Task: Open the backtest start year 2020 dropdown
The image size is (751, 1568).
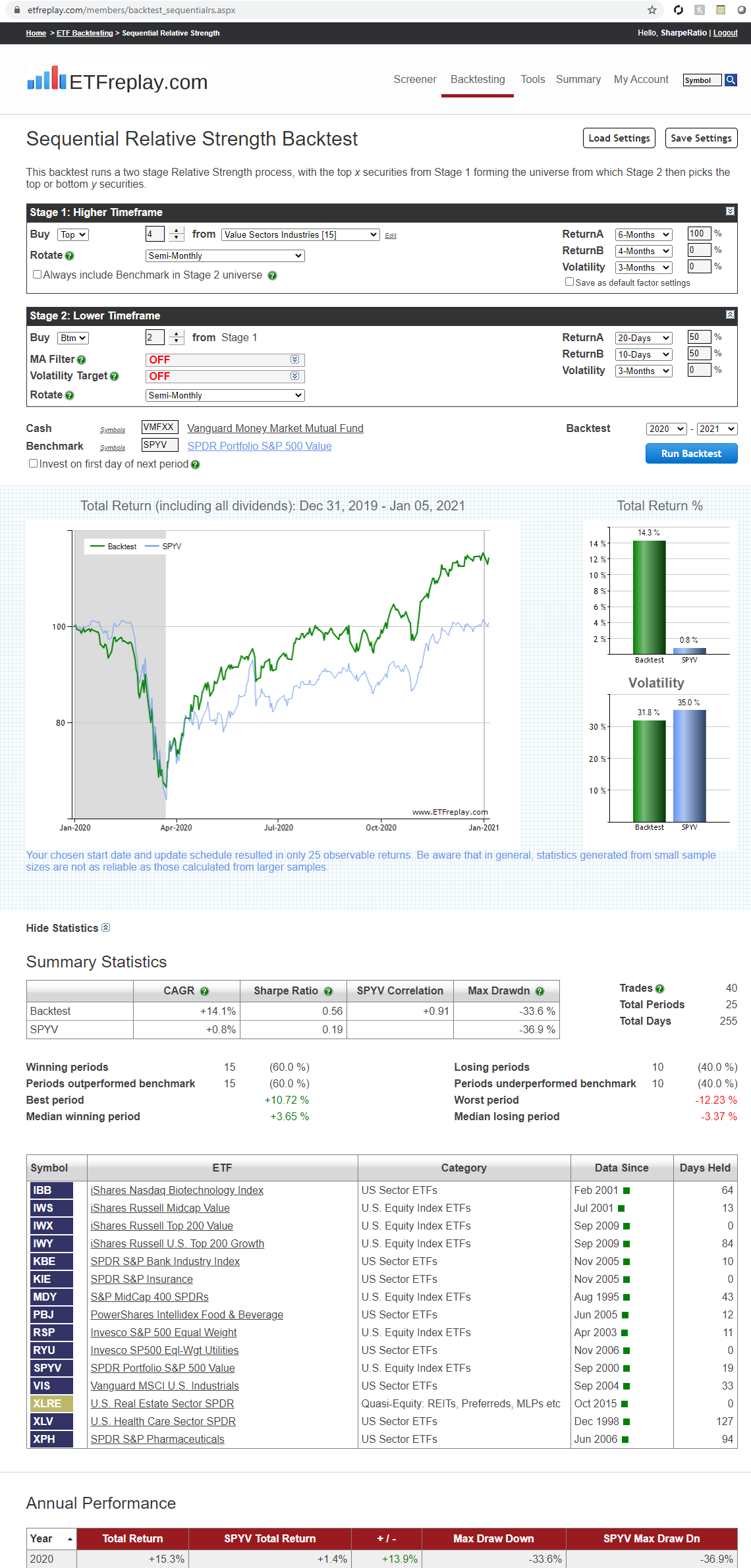Action: pos(667,429)
